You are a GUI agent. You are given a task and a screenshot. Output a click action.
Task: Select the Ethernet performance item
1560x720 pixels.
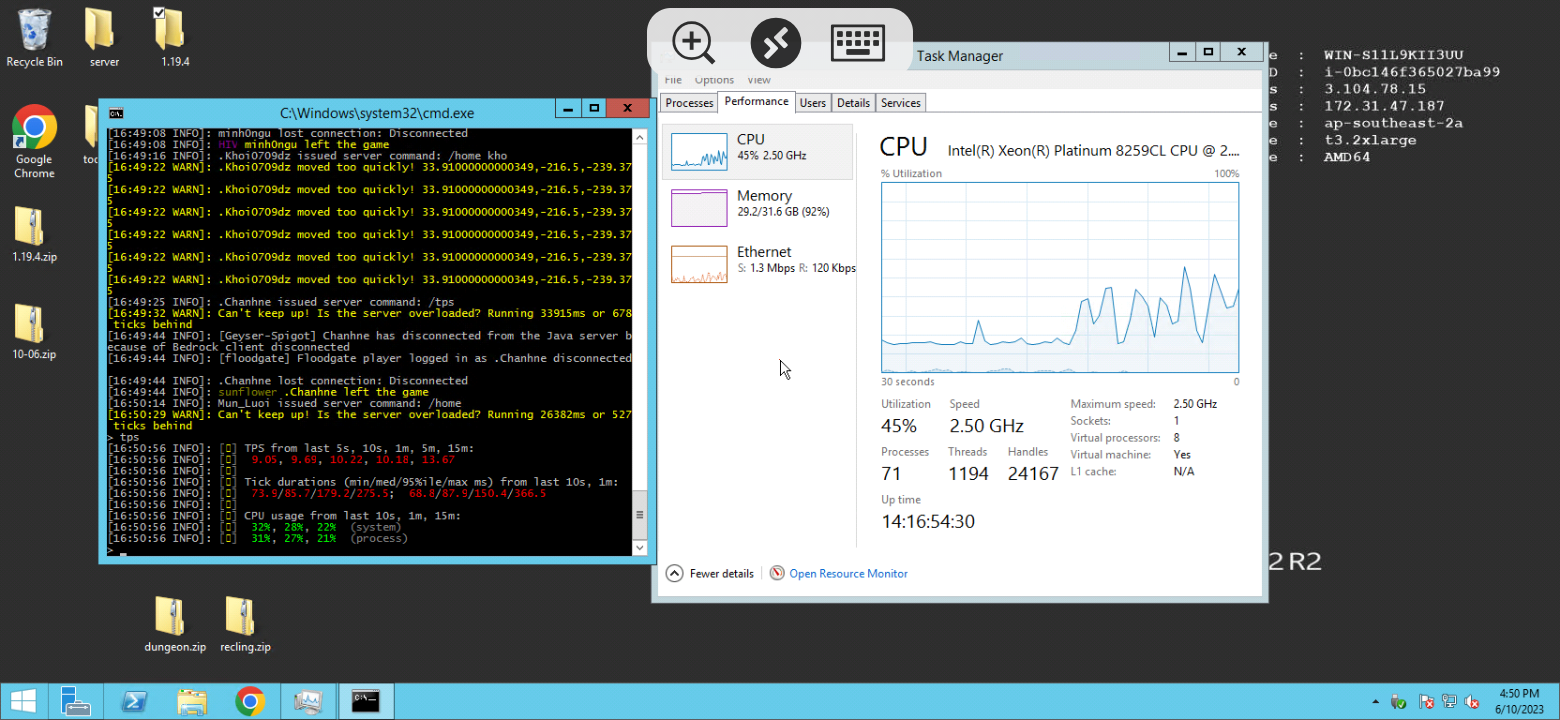699,263
